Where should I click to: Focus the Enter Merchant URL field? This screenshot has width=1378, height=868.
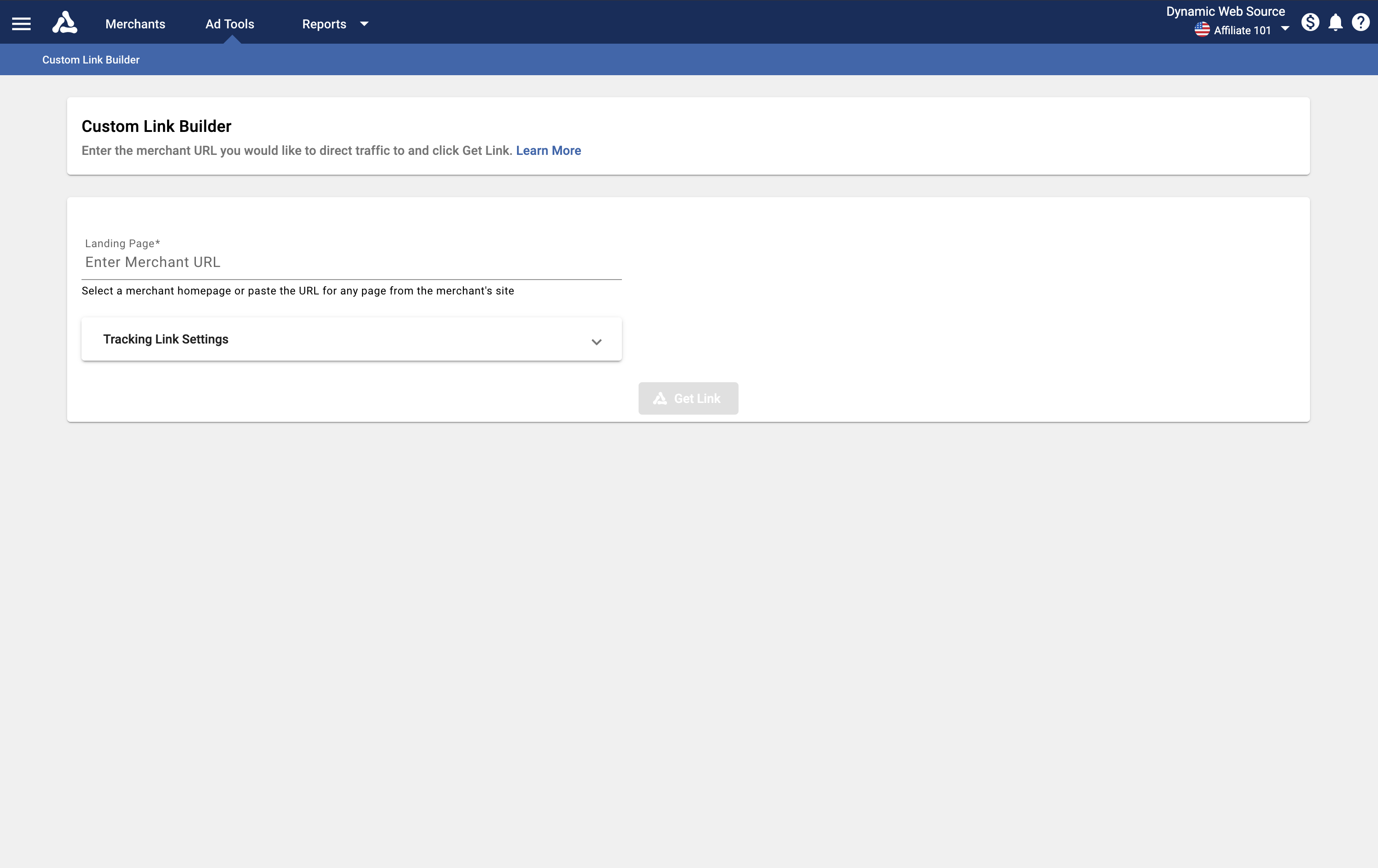[351, 262]
